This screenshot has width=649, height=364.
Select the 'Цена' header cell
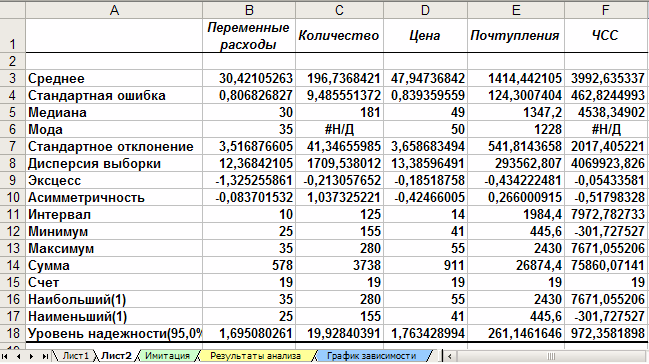point(425,36)
